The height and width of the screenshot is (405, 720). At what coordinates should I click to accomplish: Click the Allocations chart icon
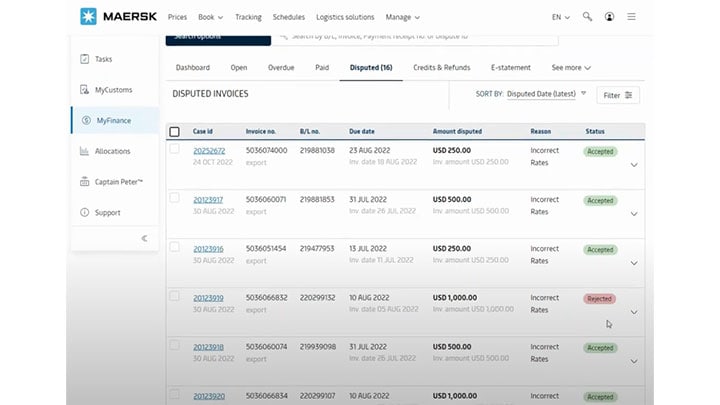click(84, 151)
